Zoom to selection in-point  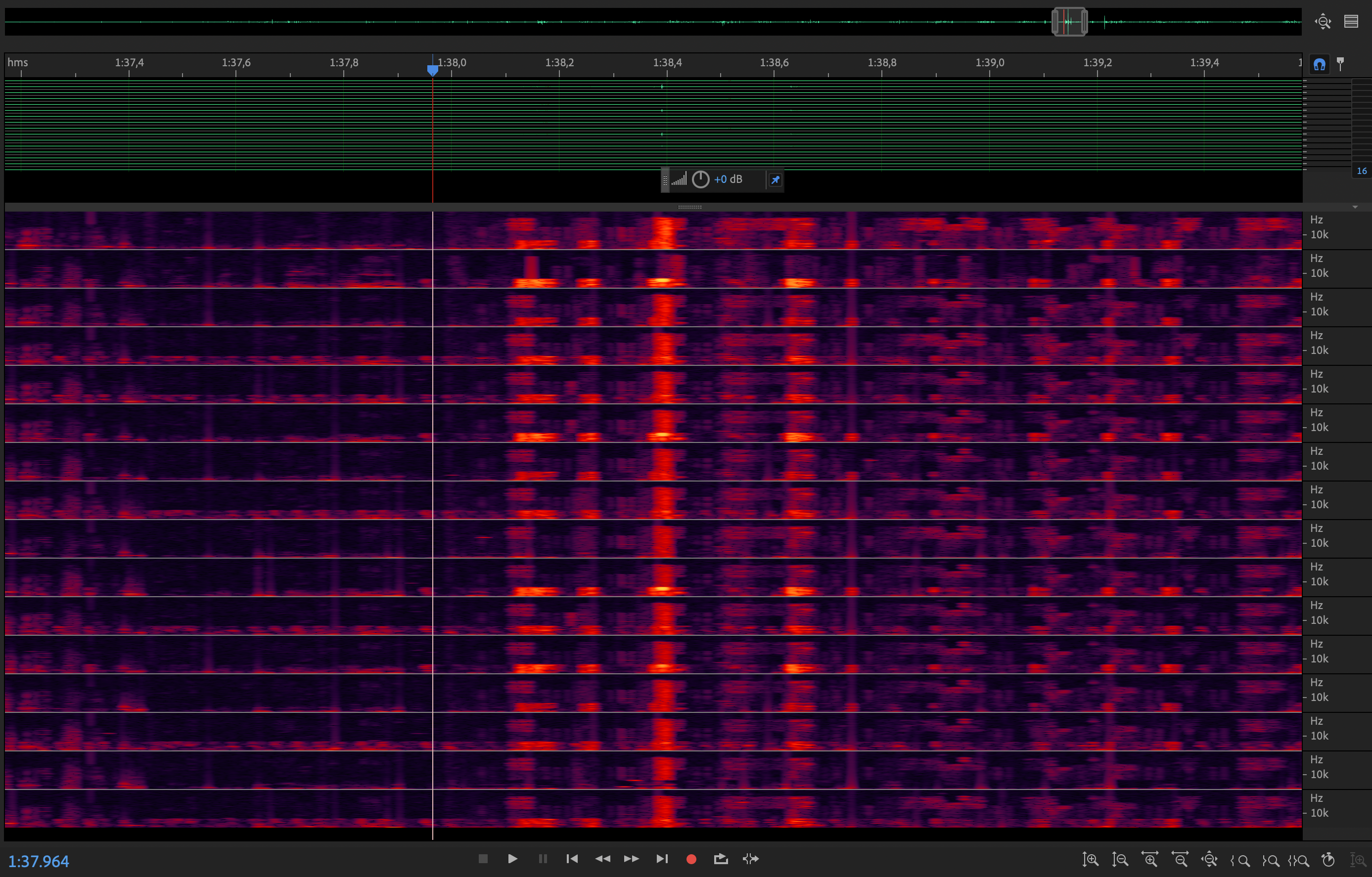[1240, 860]
